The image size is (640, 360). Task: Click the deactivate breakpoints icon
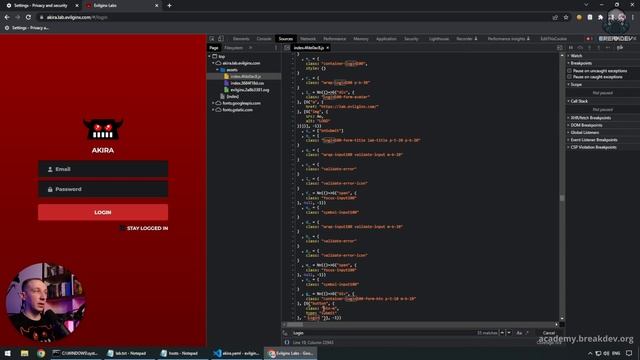[620, 48]
